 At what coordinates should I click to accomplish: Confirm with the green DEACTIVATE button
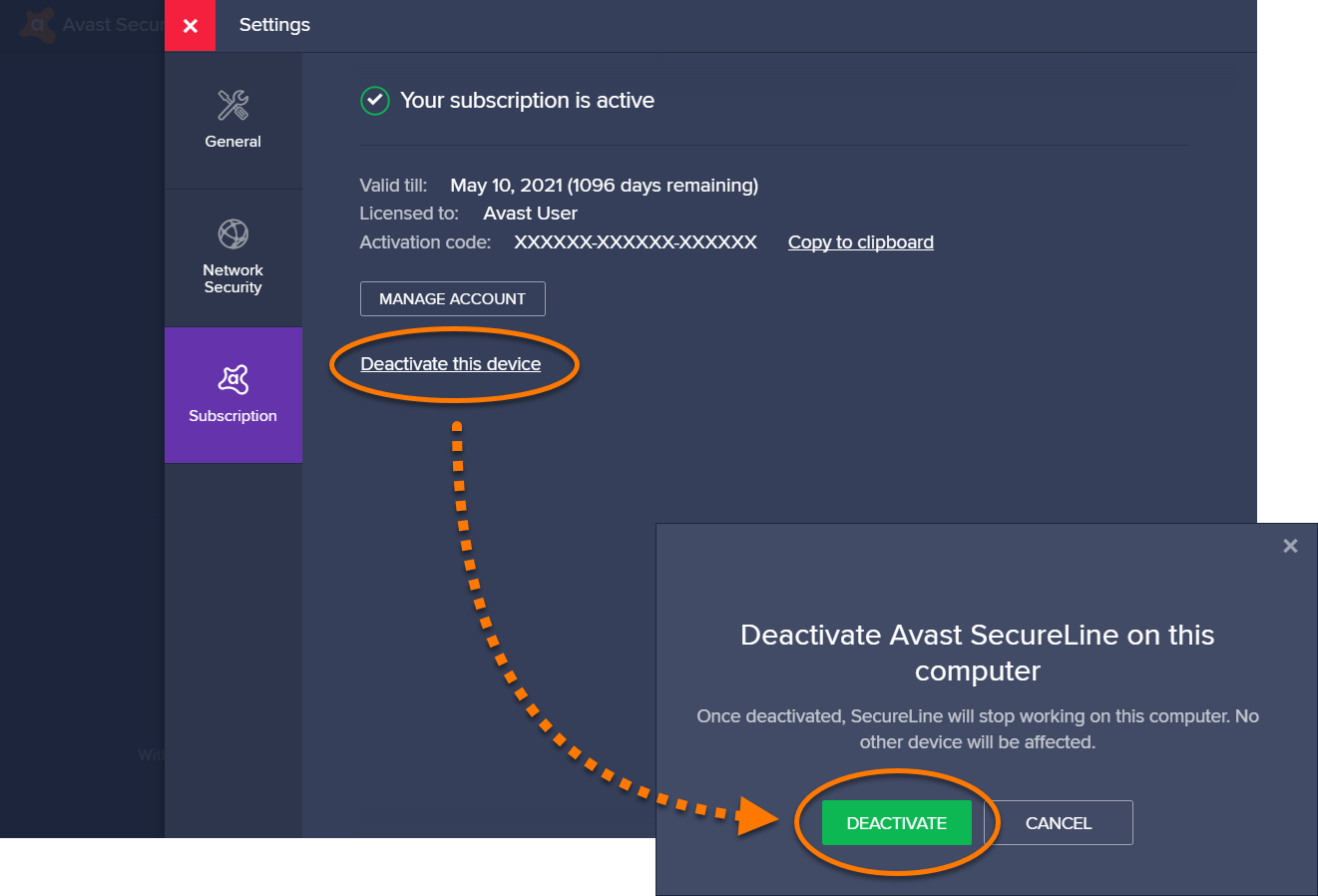[897, 823]
